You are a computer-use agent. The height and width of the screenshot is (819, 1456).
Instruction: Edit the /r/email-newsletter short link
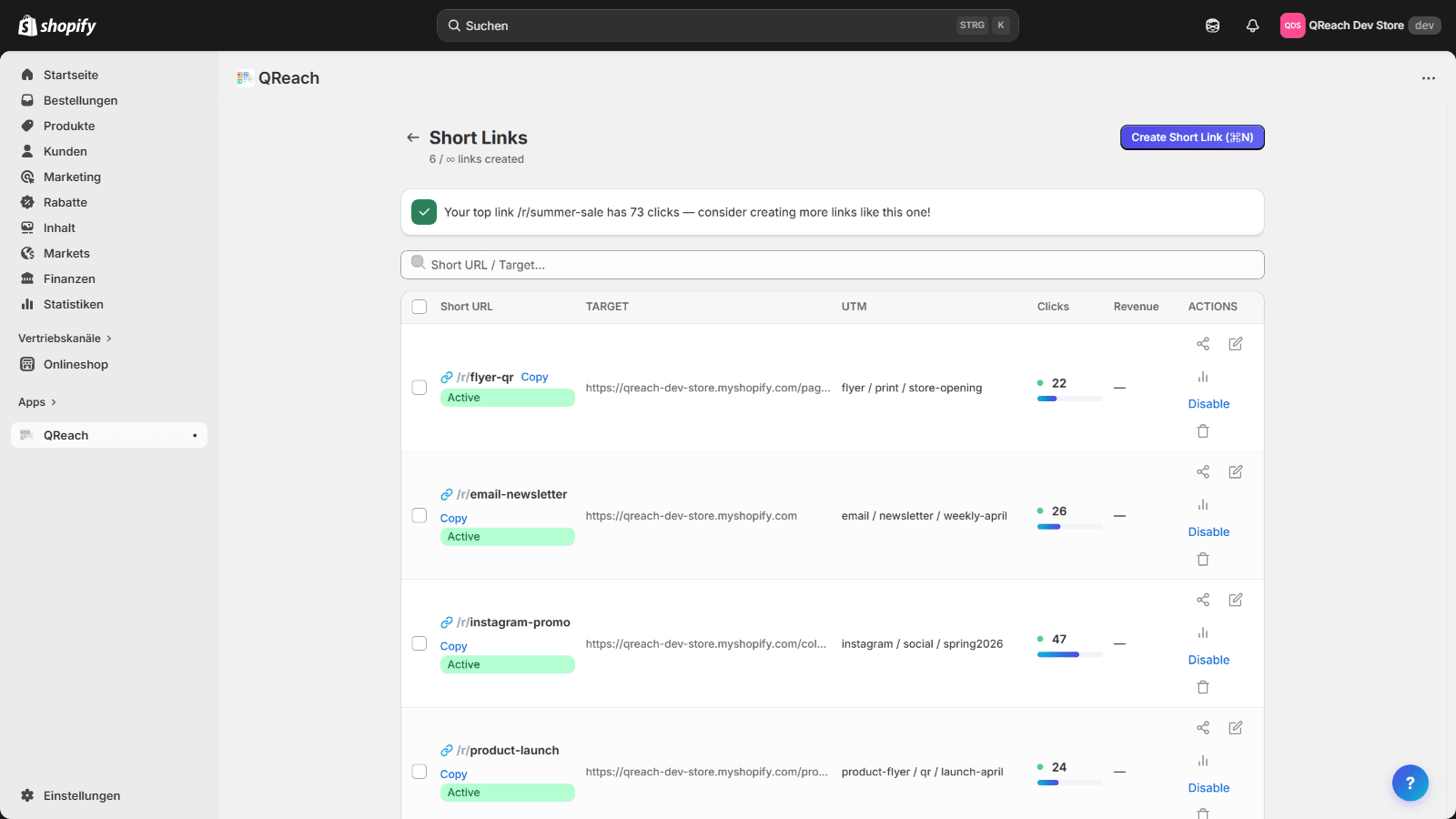1235,471
